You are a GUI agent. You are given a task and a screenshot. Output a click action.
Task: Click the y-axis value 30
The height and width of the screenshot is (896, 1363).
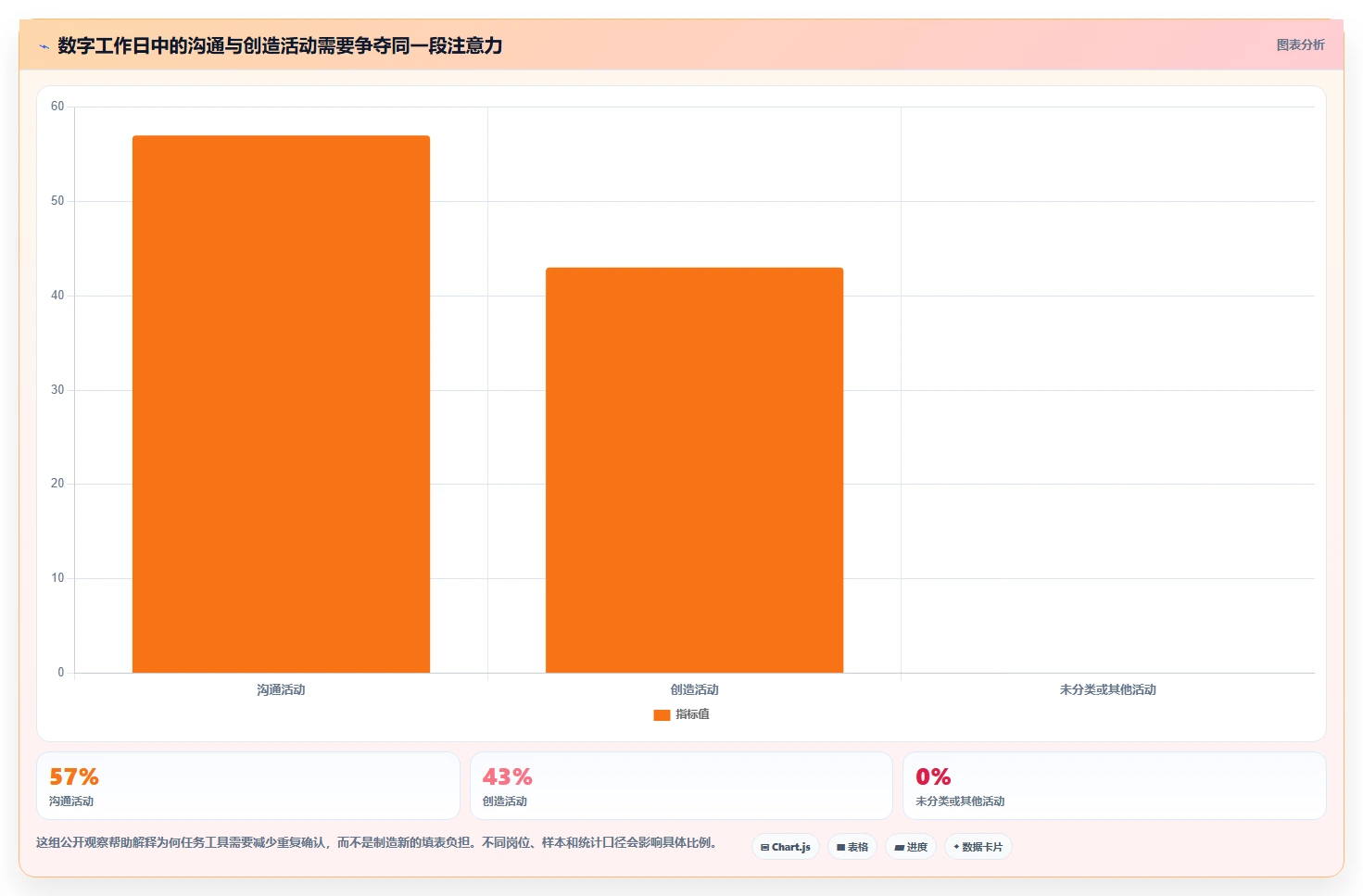(x=57, y=390)
